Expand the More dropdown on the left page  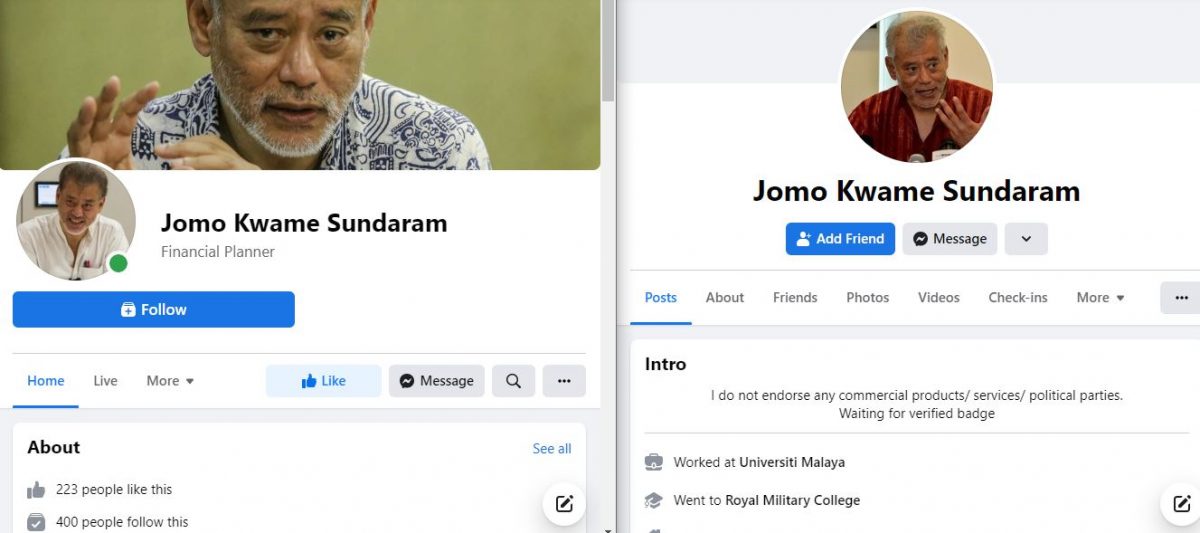170,381
